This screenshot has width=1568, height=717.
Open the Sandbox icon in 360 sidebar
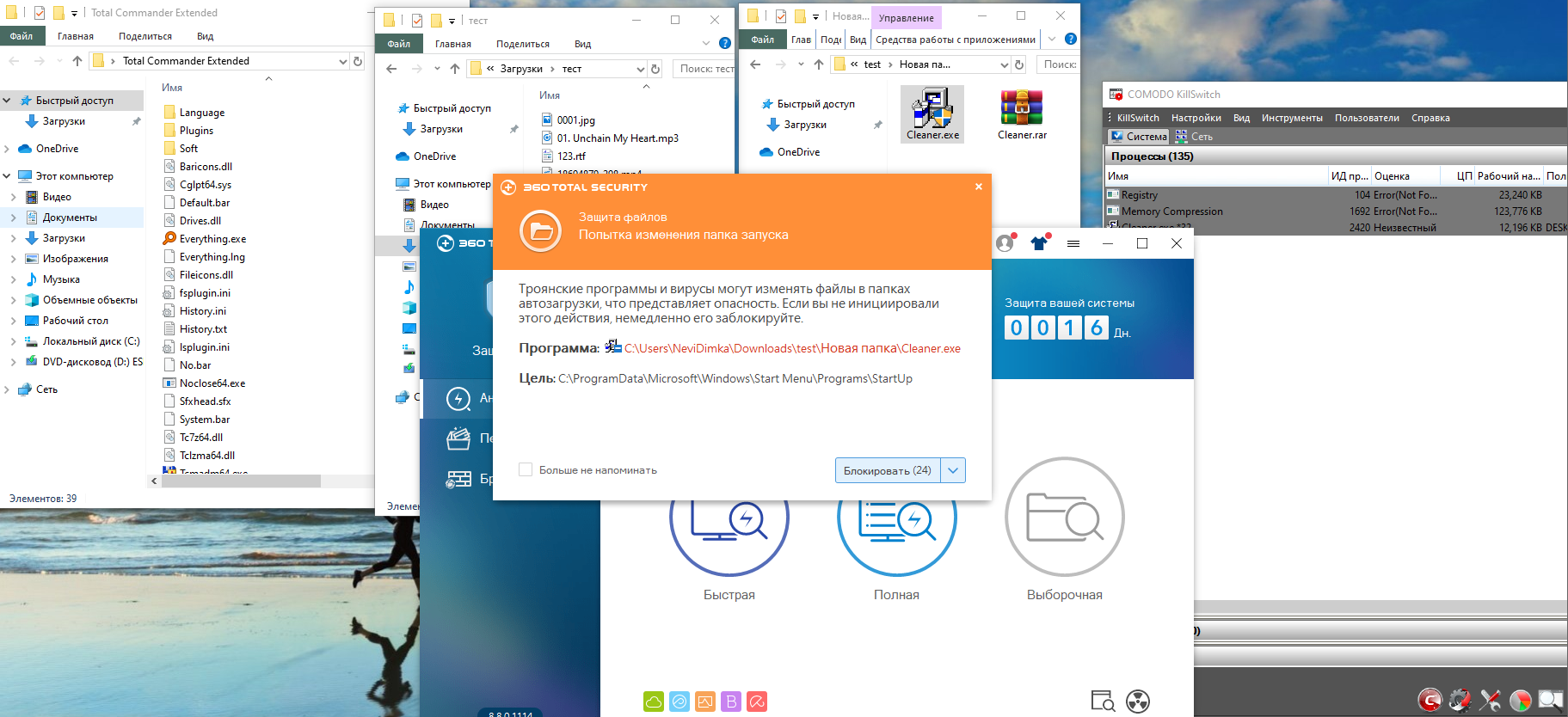pos(458,438)
